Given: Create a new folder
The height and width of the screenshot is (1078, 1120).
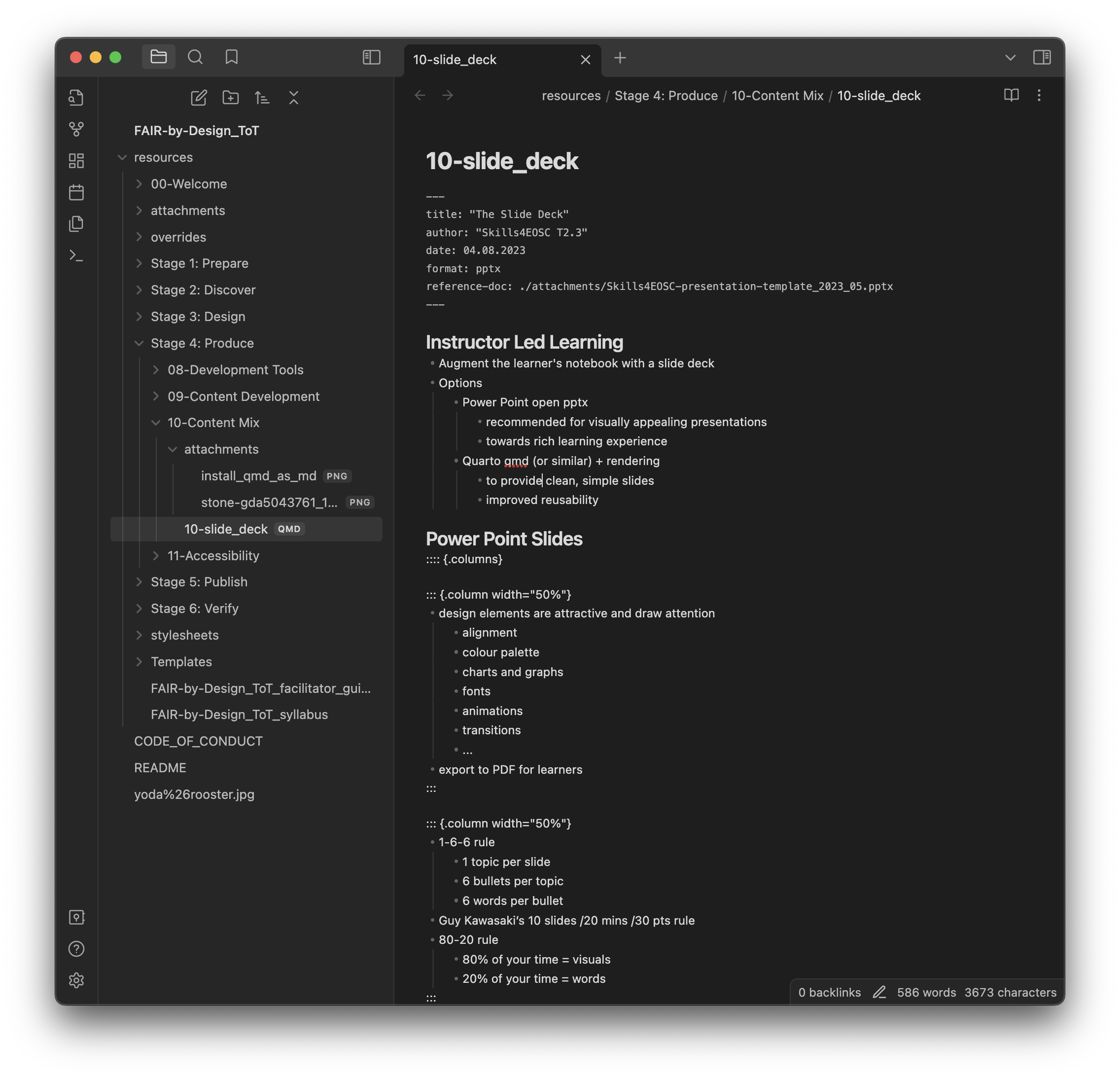Looking at the screenshot, I should pyautogui.click(x=230, y=97).
